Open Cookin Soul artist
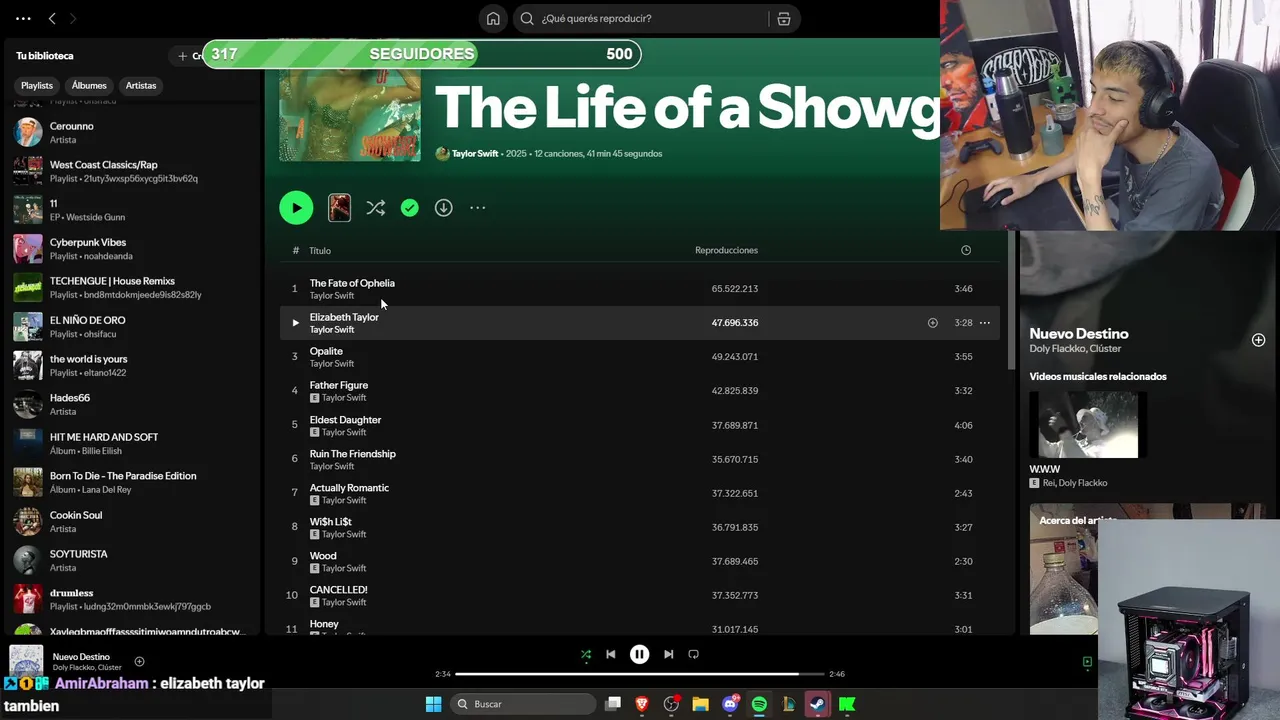 [134, 521]
